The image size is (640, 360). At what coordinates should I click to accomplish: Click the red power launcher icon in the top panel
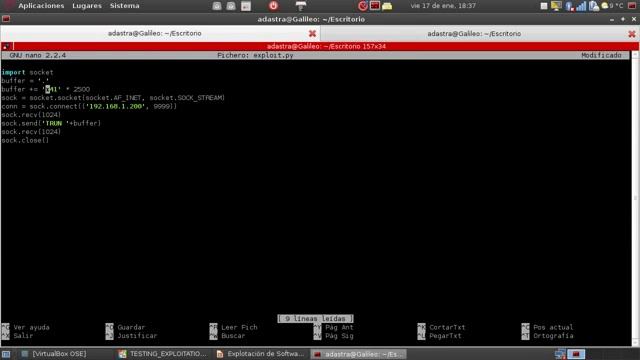[273, 6]
